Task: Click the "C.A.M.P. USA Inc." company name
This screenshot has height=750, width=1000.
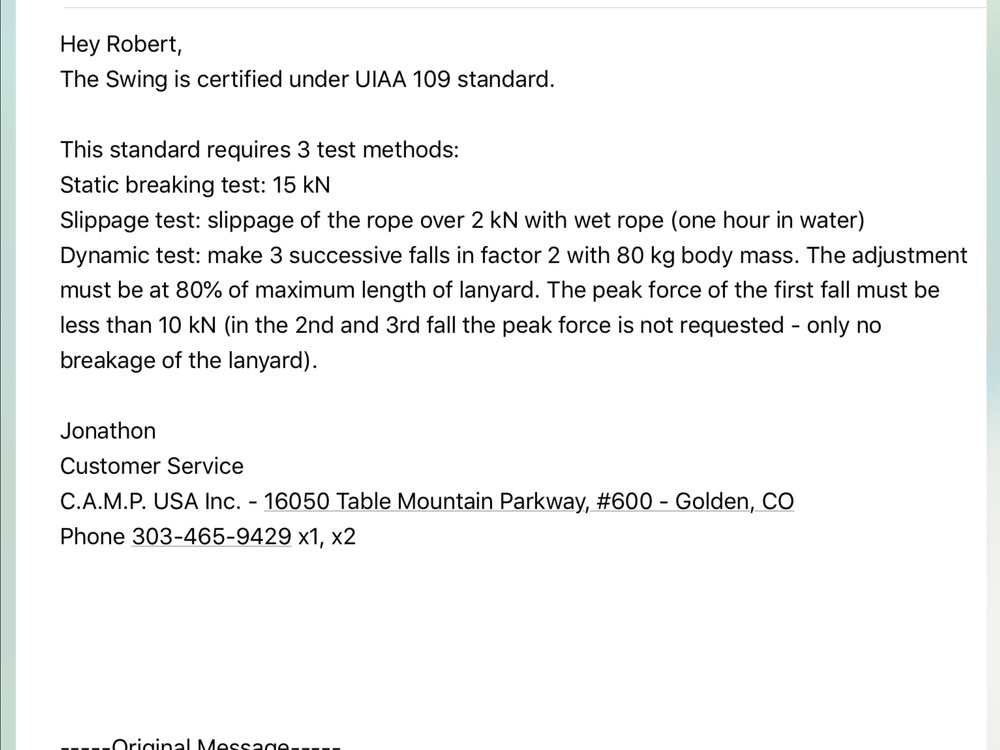Action: [x=151, y=501]
